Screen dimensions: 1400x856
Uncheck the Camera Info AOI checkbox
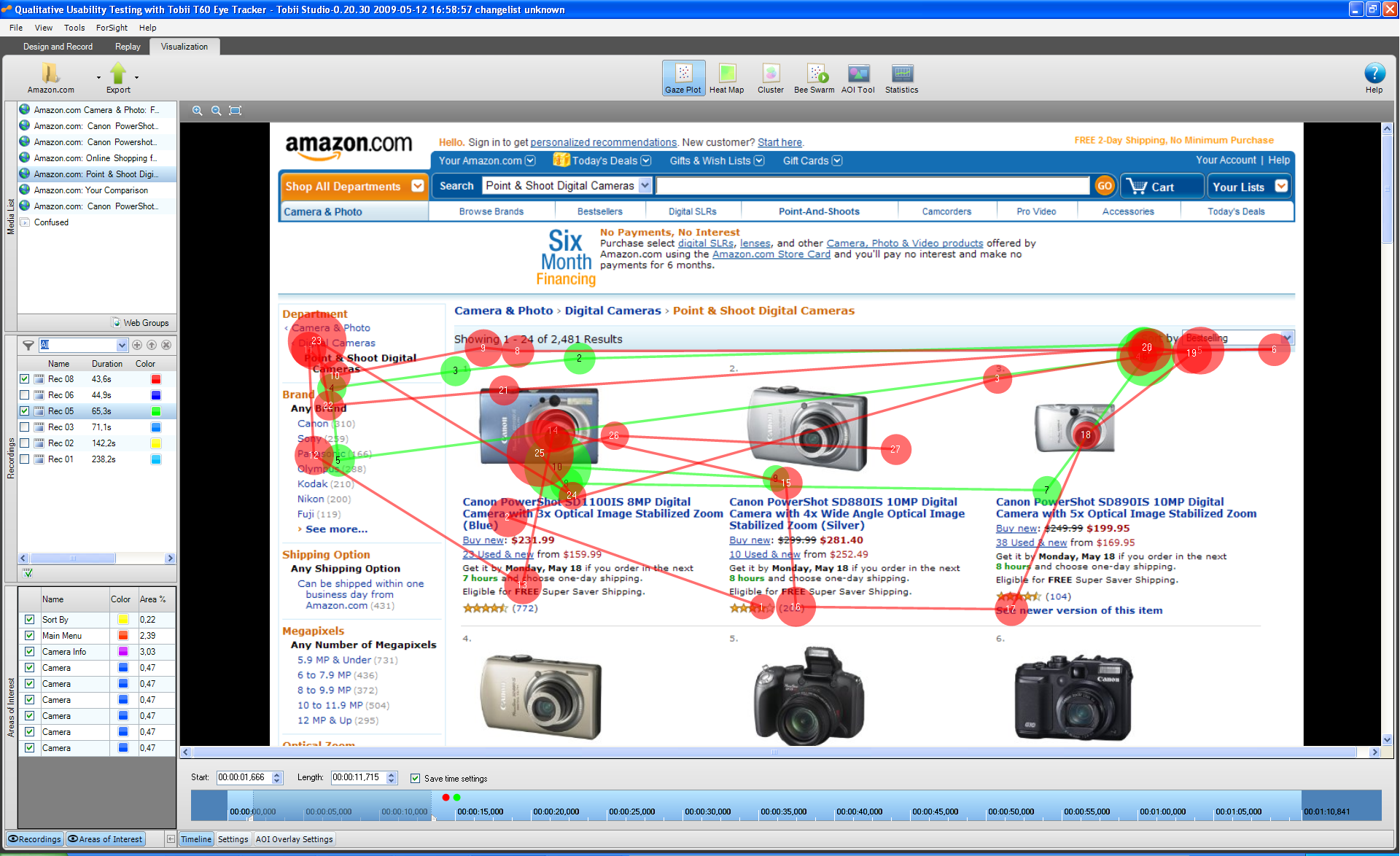[29, 652]
